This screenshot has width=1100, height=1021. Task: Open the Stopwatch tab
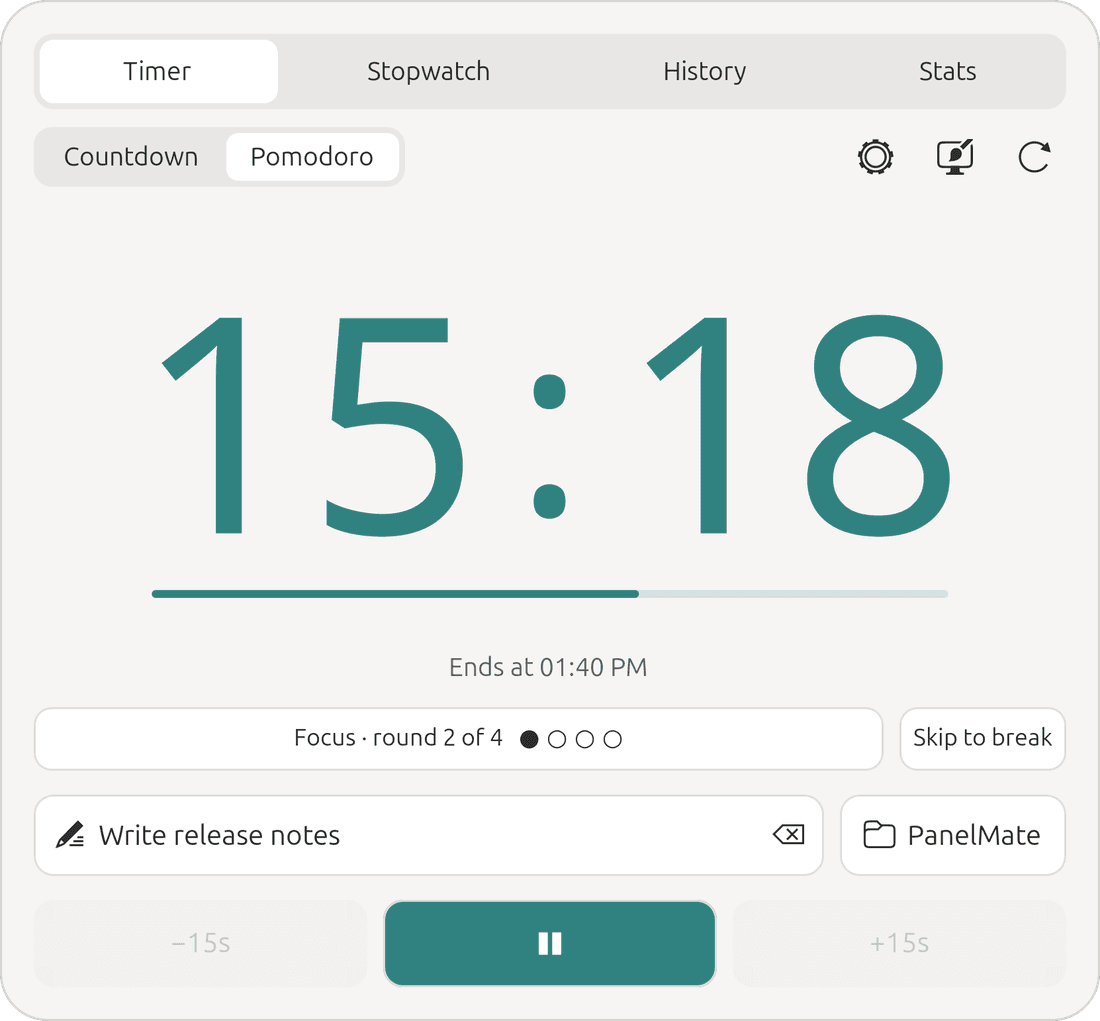point(429,72)
